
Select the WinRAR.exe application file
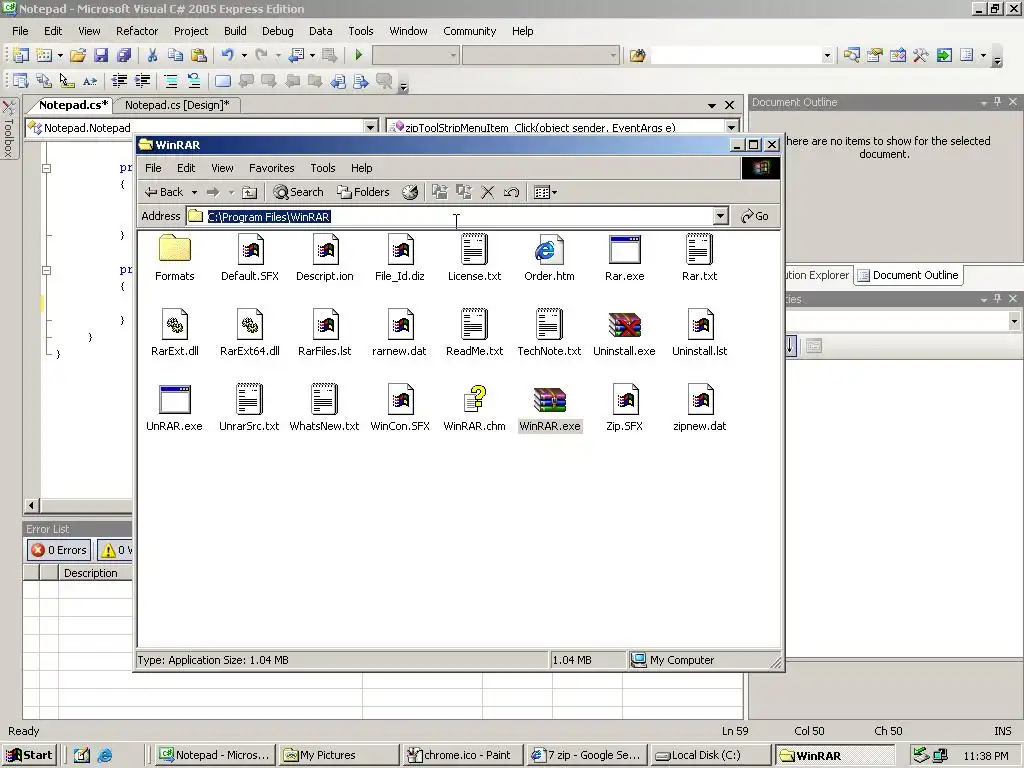[549, 408]
